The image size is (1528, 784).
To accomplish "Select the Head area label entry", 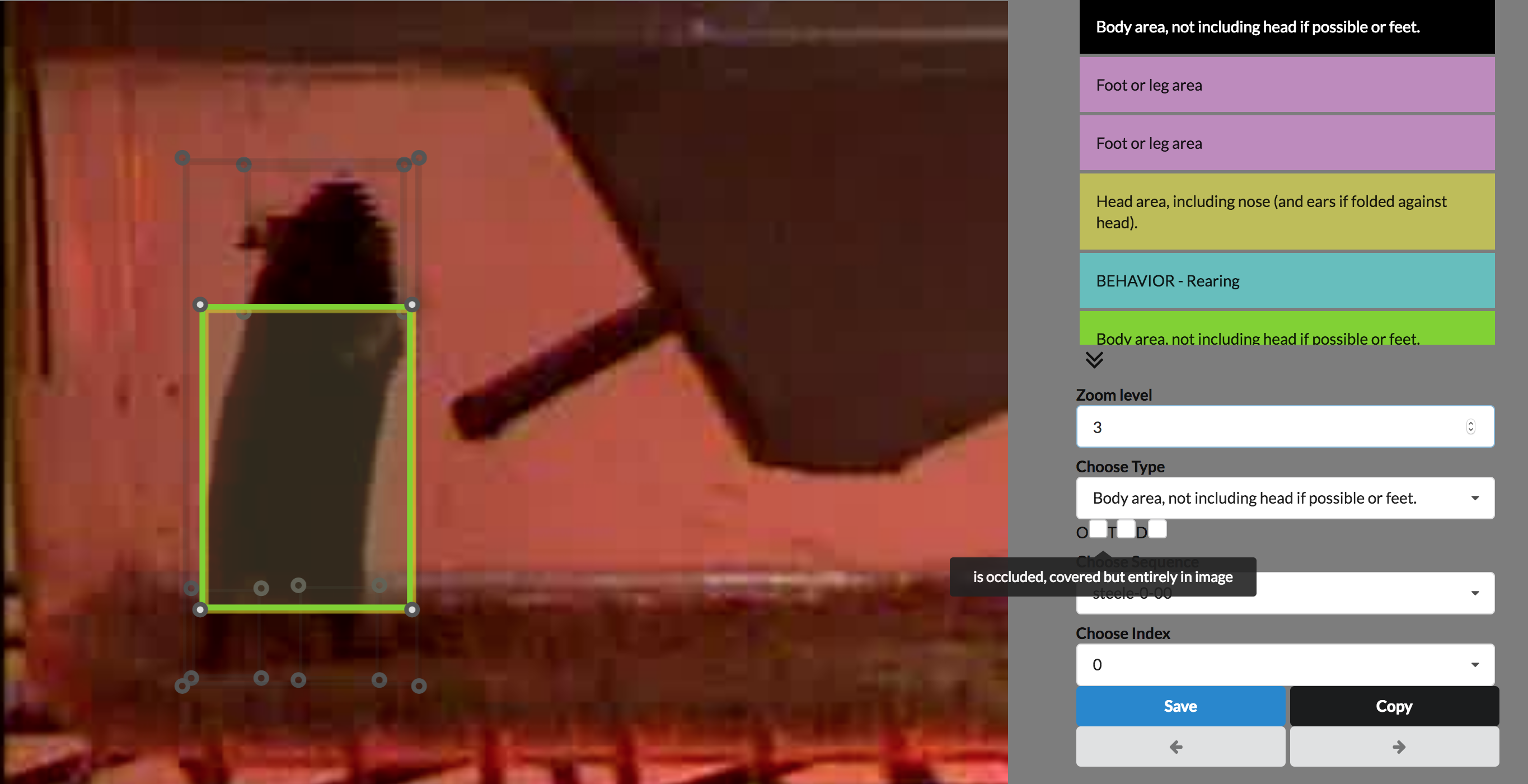I will point(1286,212).
